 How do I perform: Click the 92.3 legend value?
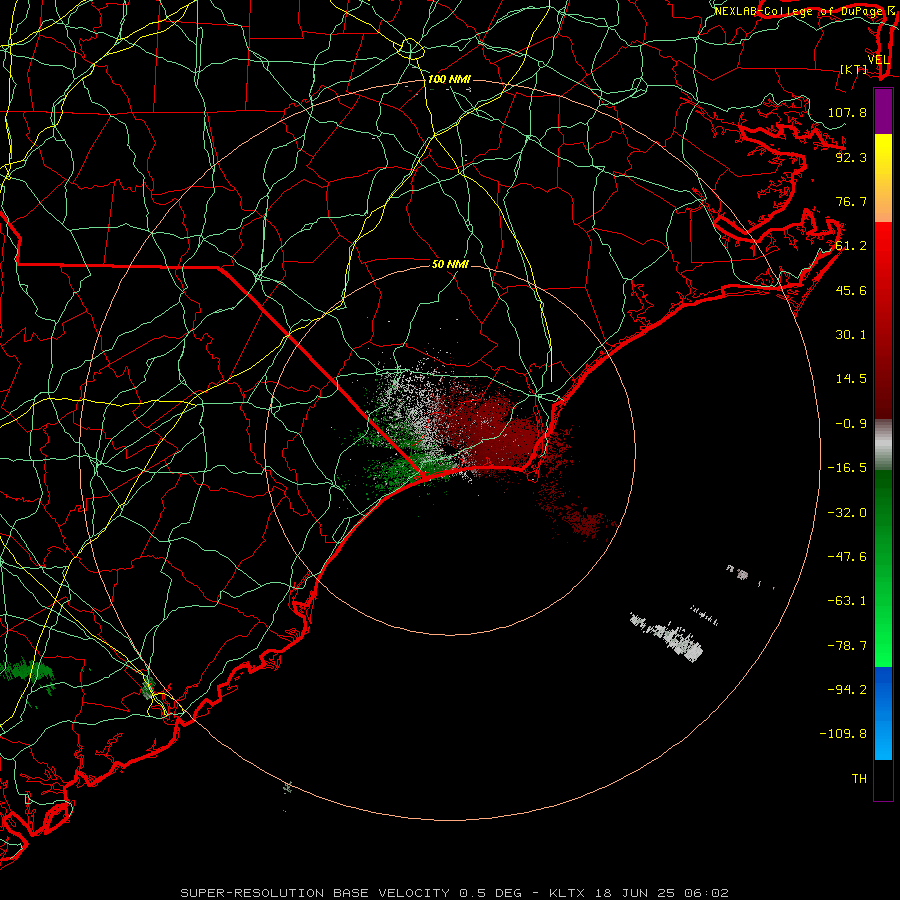pyautogui.click(x=851, y=157)
